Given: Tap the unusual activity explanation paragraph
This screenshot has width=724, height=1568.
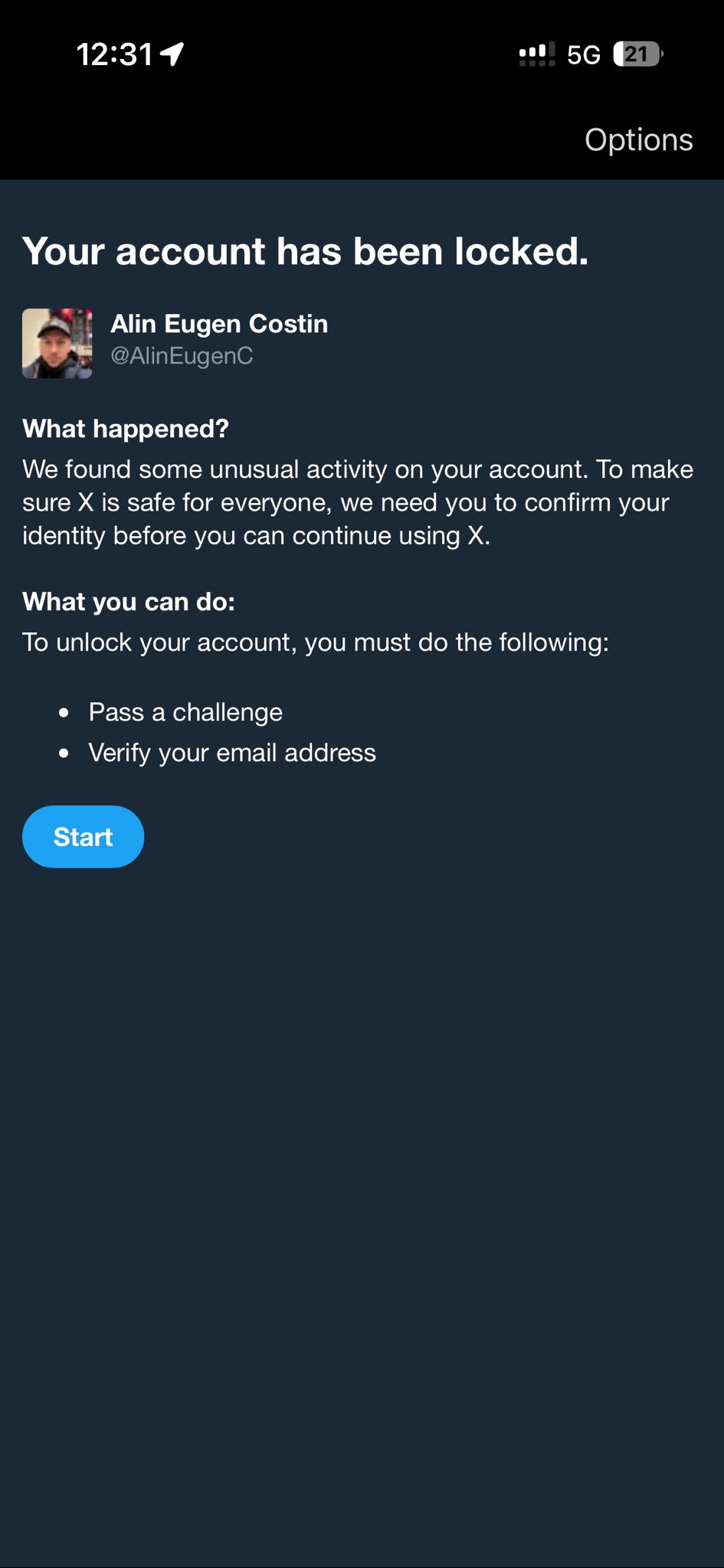Looking at the screenshot, I should point(357,502).
